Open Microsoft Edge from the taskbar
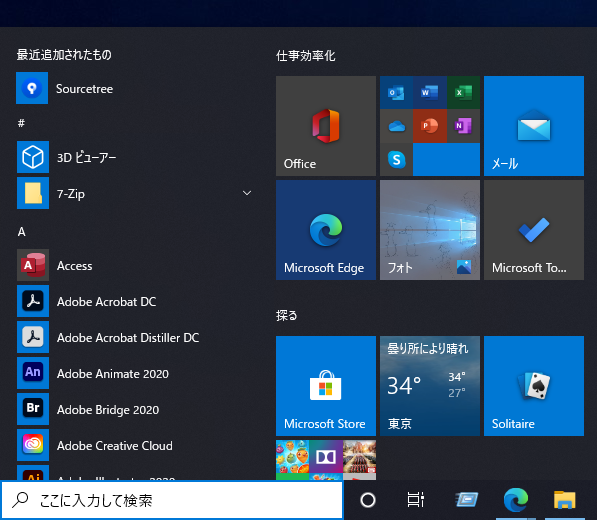 point(516,500)
